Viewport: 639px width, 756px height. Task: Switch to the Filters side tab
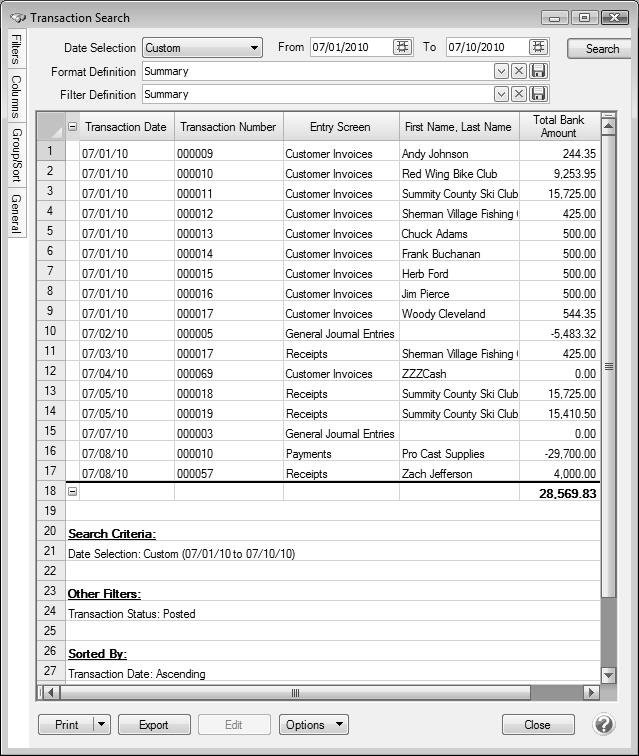click(x=15, y=49)
